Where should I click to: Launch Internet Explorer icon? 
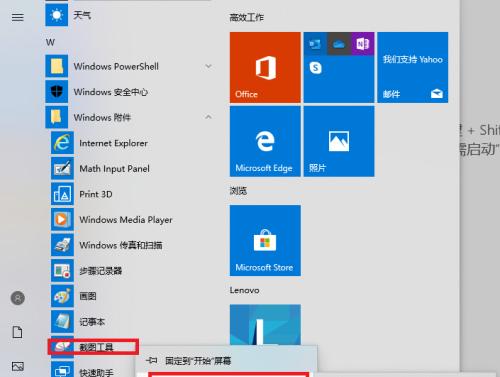coord(62,143)
